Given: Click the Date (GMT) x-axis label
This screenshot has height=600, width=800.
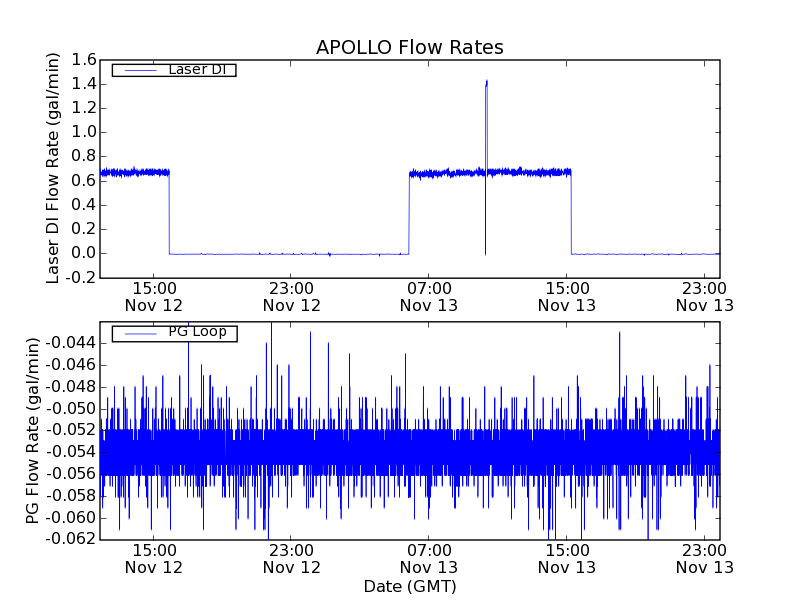Looking at the screenshot, I should point(409,586).
